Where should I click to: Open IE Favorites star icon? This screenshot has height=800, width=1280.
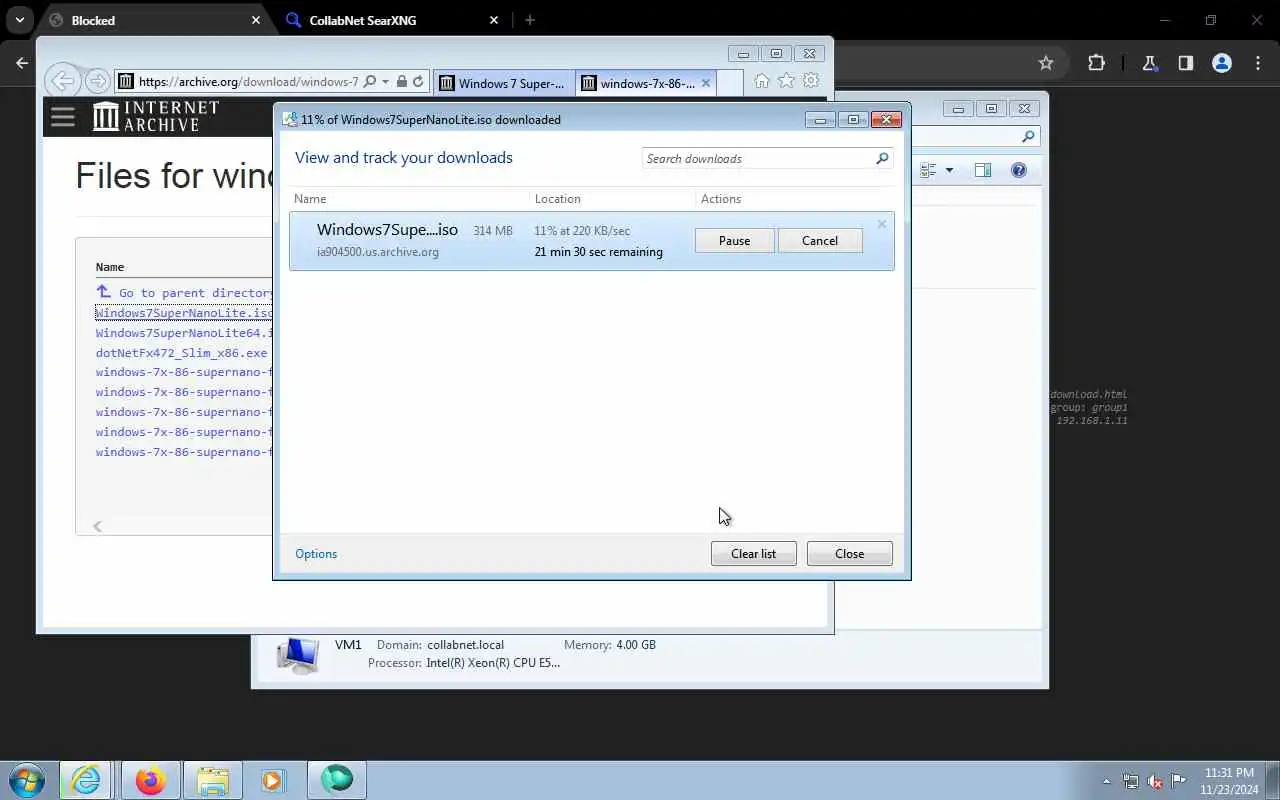point(786,81)
